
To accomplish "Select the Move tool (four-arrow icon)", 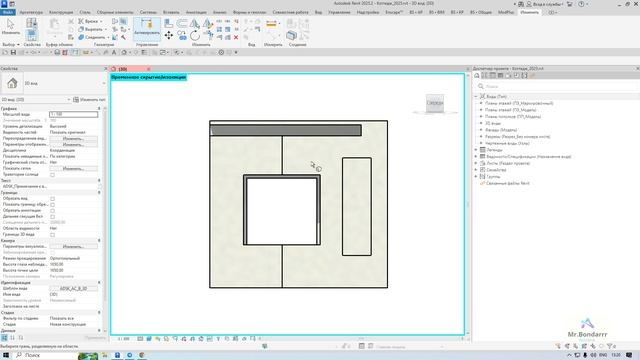I will (x=169, y=36).
